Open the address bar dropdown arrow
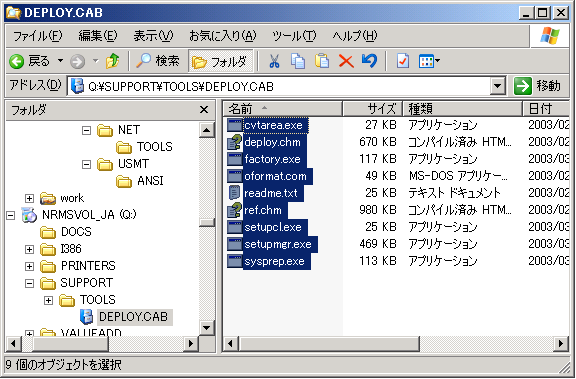Image resolution: width=576 pixels, height=379 pixels. tap(497, 86)
